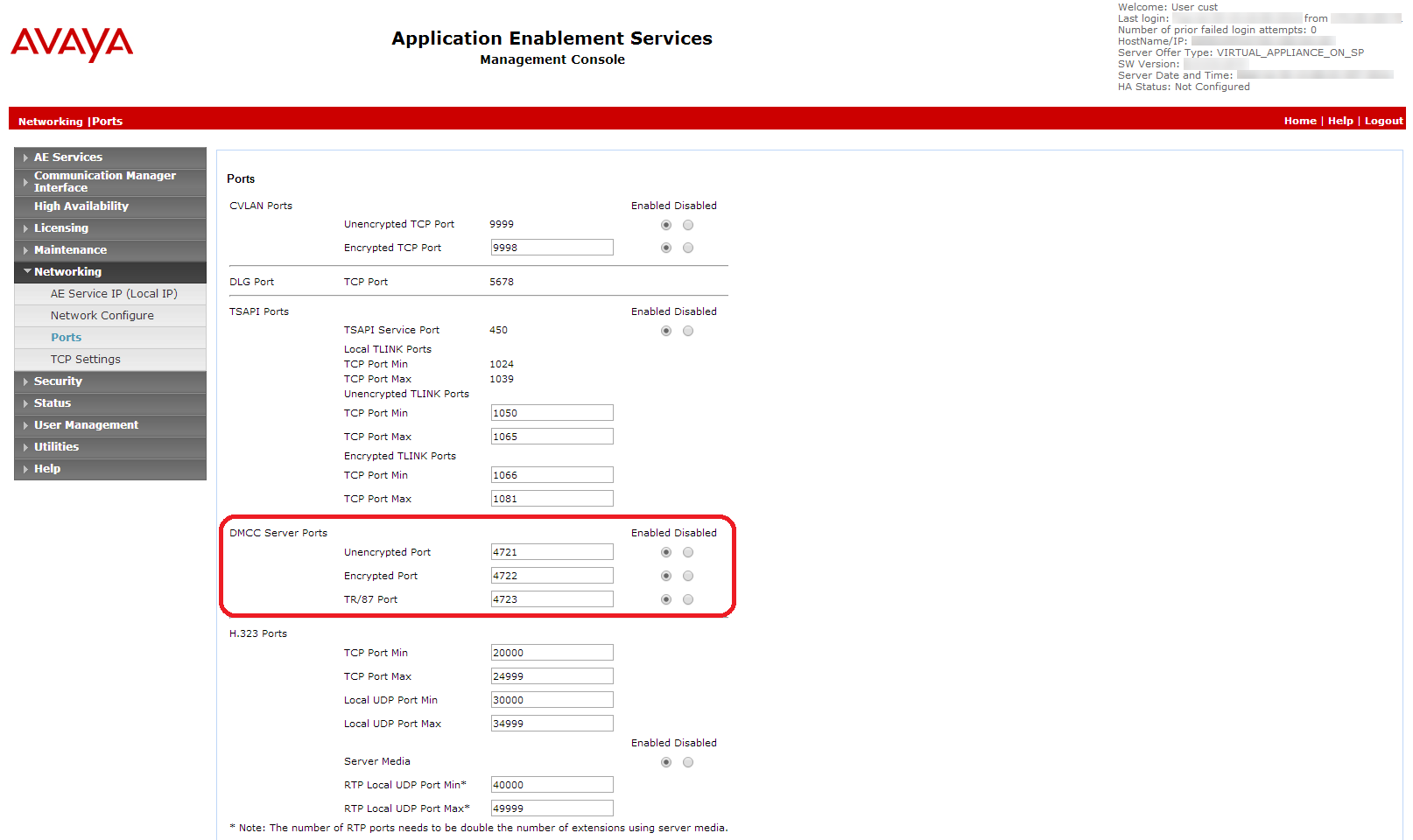Edit Encrypted TLINK TCP Port Max 1081
The width and height of the screenshot is (1413, 840).
pos(552,499)
